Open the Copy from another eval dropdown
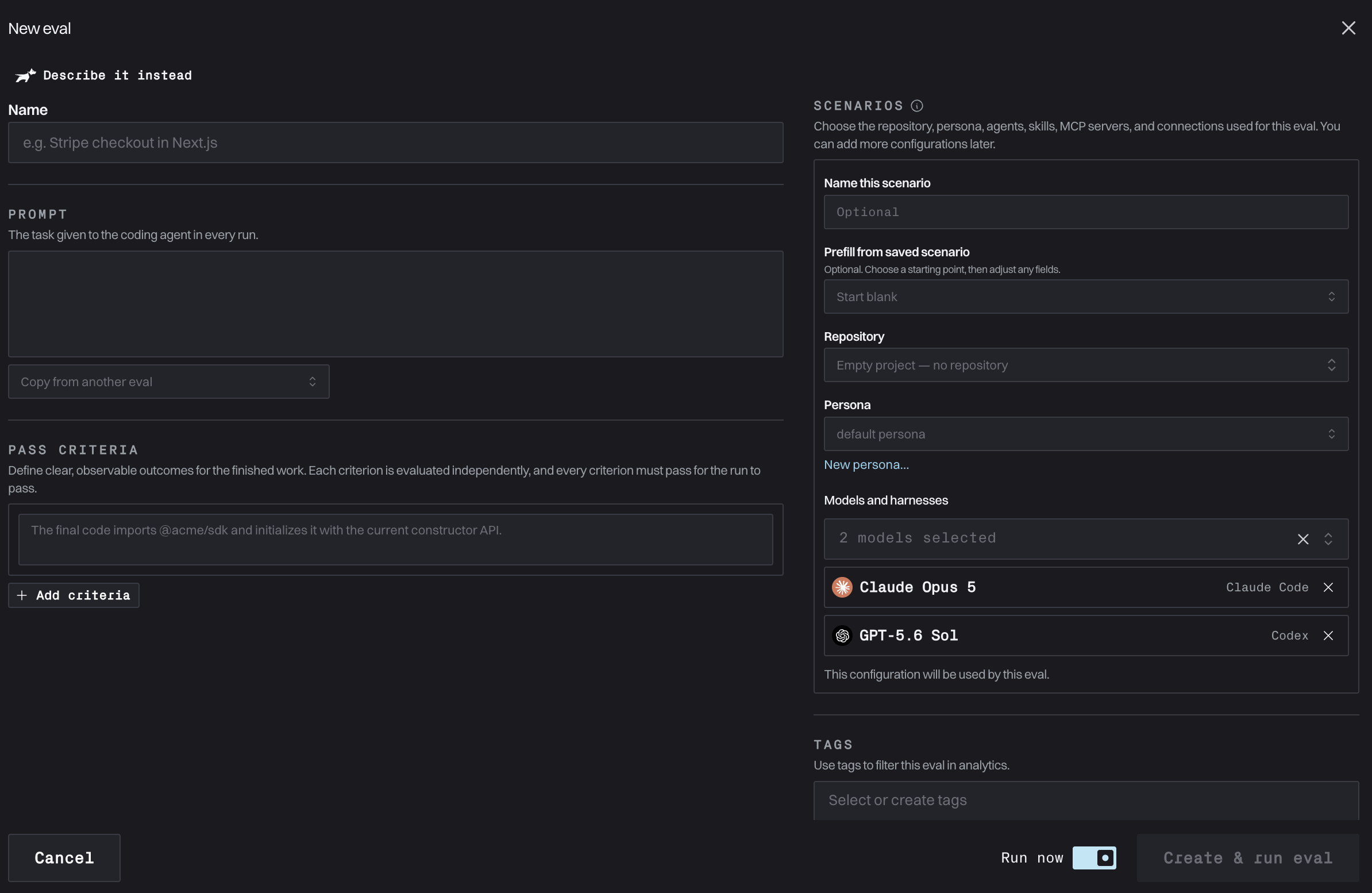 point(169,382)
